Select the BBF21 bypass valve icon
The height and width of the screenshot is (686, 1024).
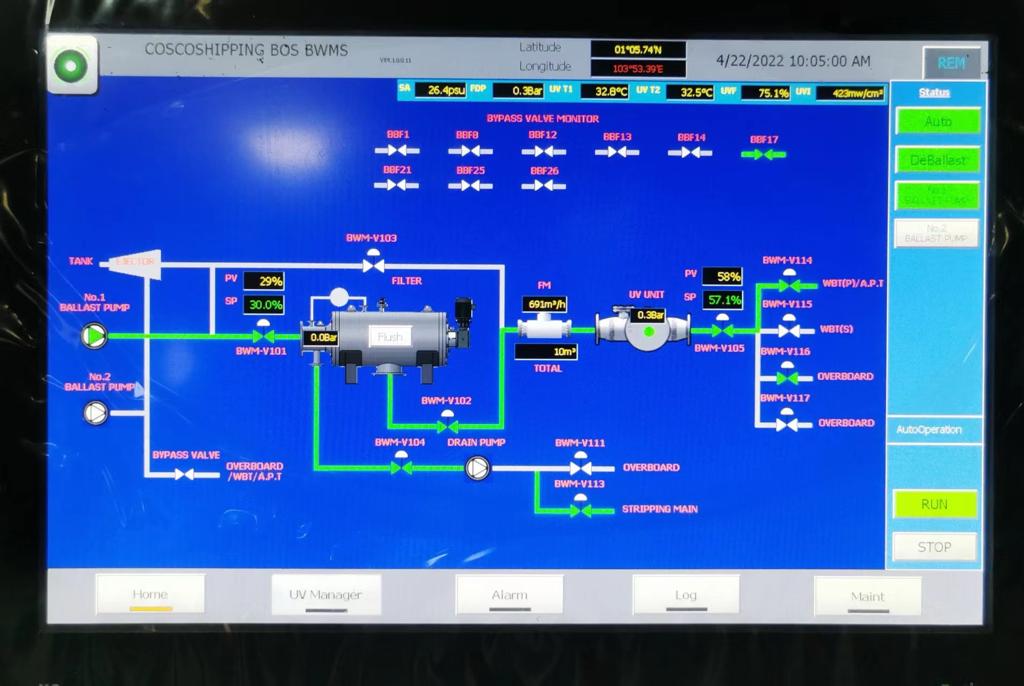tap(396, 185)
